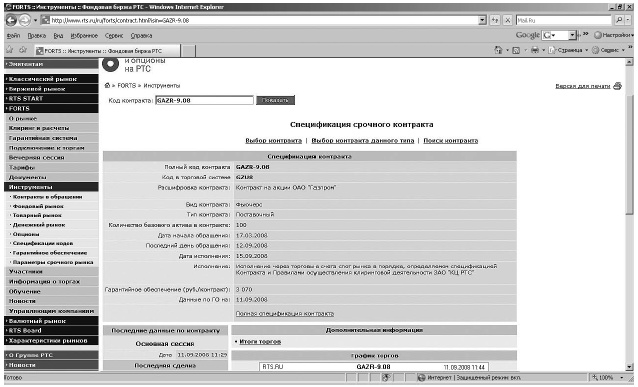
Task: Click the Stop loading X icon
Action: pyautogui.click(x=507, y=20)
